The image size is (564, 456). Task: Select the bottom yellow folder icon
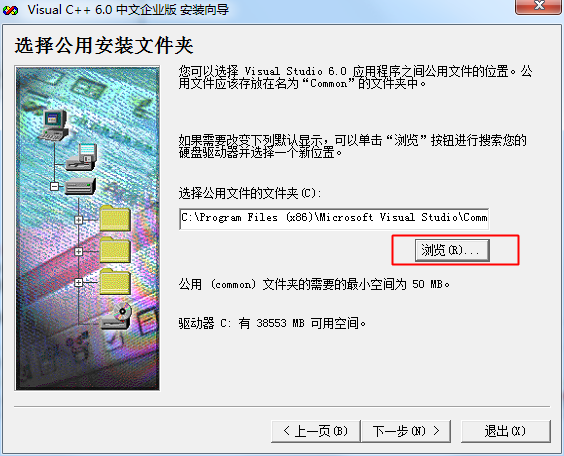(115, 281)
